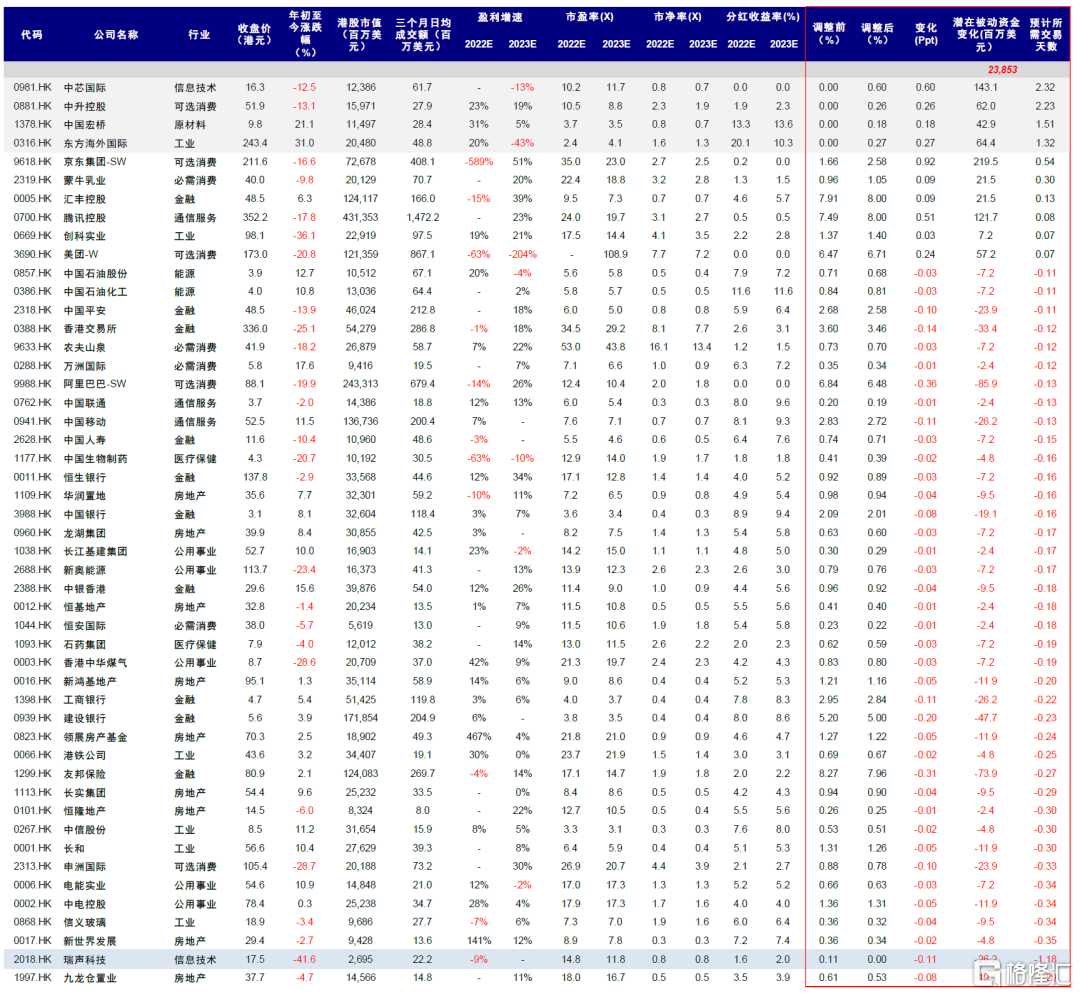Image resolution: width=1080 pixels, height=996 pixels.
Task: Click the 收盘价 column header
Action: 254,34
